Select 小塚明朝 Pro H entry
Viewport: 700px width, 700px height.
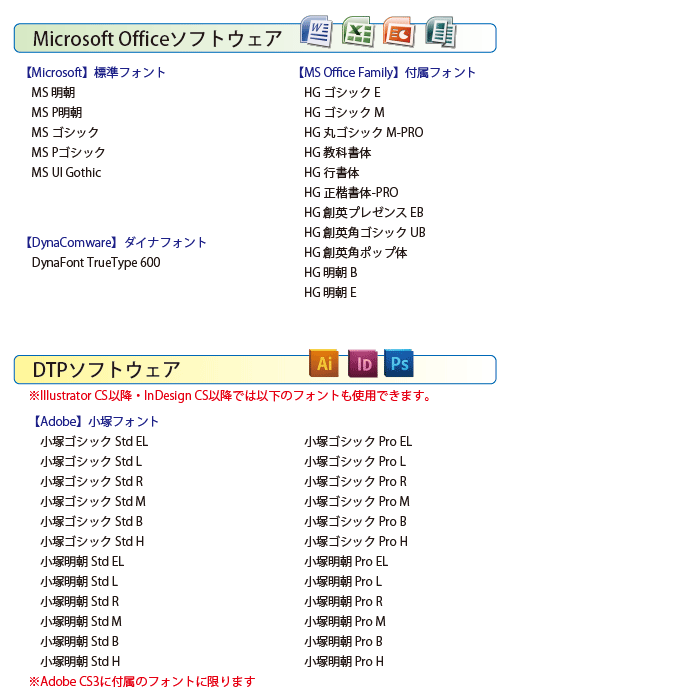click(344, 662)
